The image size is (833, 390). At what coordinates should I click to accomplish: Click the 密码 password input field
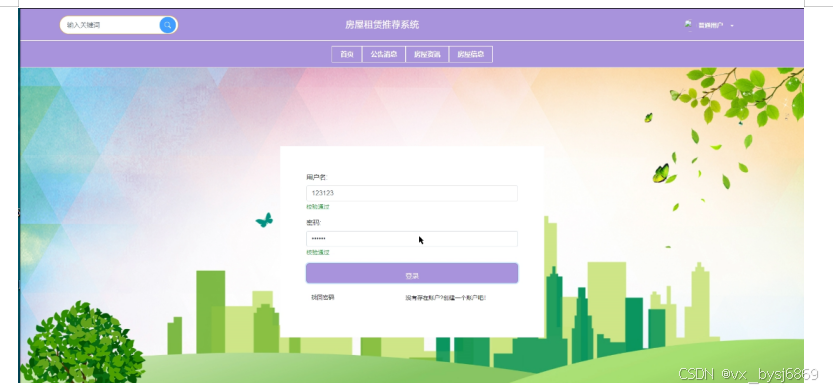point(412,239)
